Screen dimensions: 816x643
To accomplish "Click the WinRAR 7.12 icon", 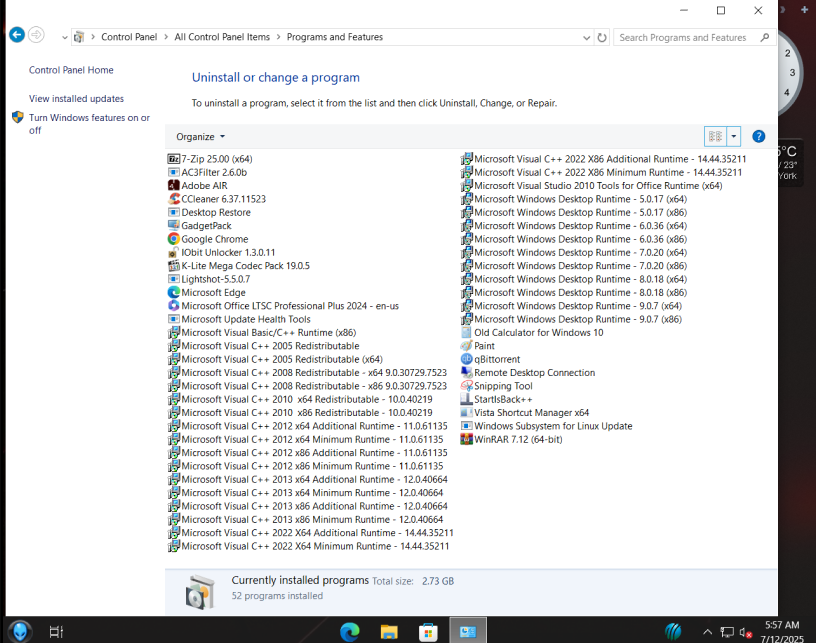I will click(466, 439).
